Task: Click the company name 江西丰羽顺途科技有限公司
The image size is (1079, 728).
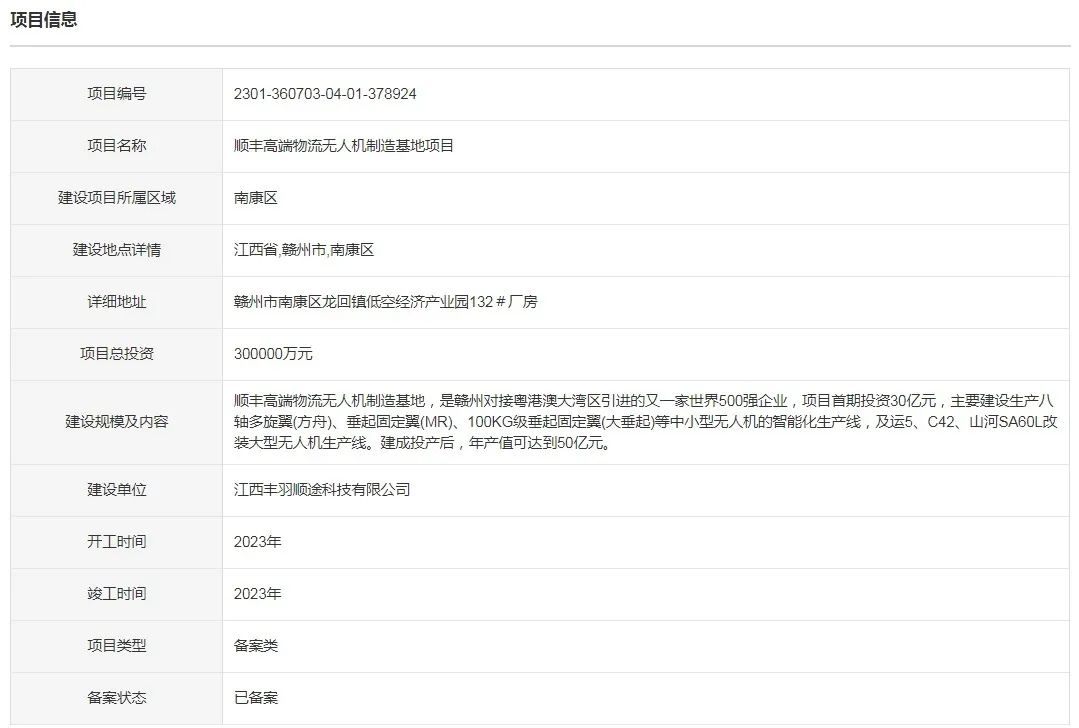Action: coord(322,490)
